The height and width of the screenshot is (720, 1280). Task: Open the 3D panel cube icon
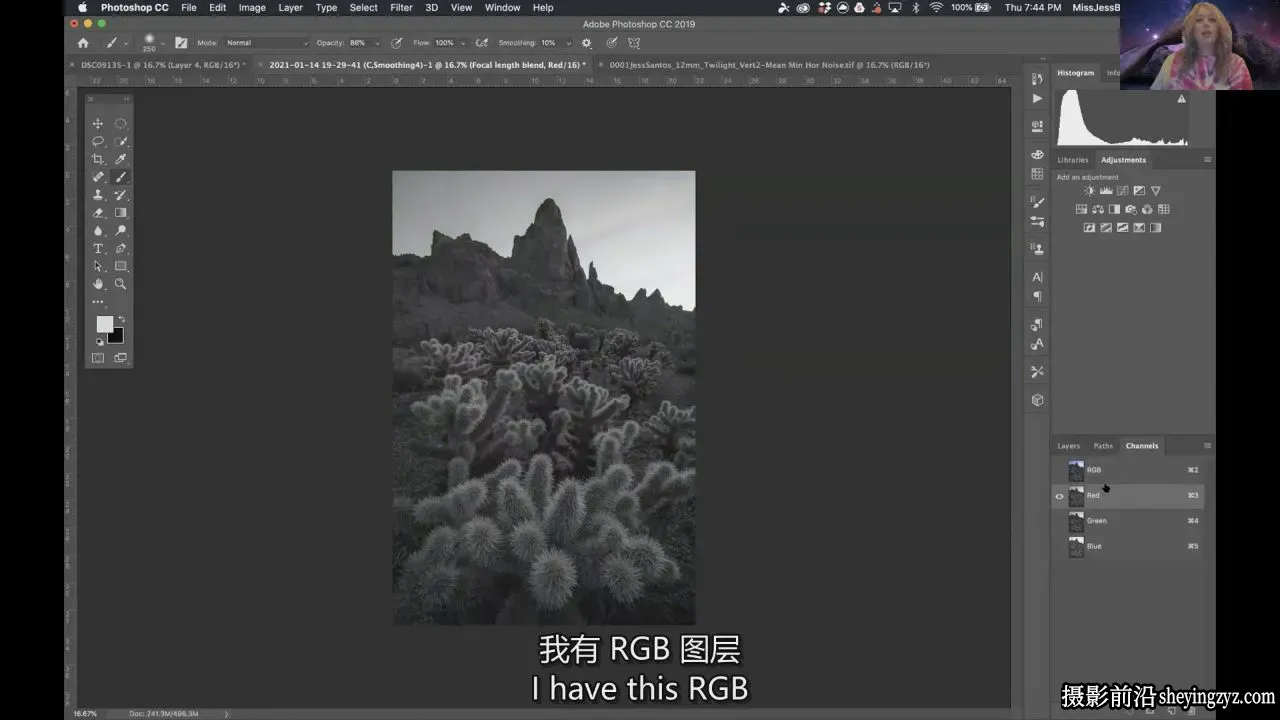[1037, 400]
